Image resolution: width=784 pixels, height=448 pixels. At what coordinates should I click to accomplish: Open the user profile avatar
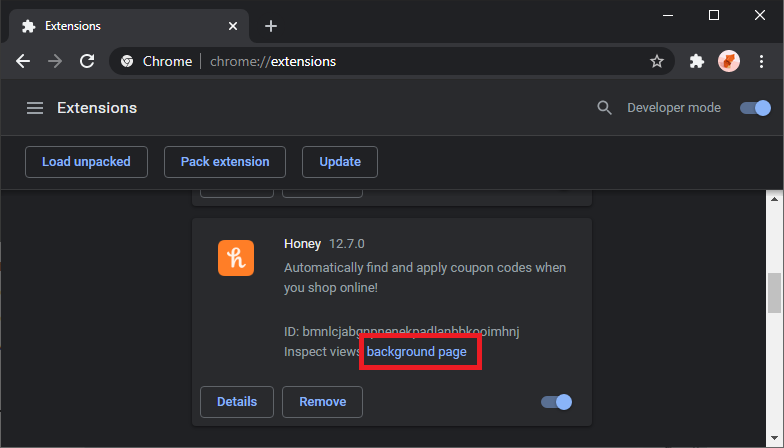pyautogui.click(x=728, y=62)
